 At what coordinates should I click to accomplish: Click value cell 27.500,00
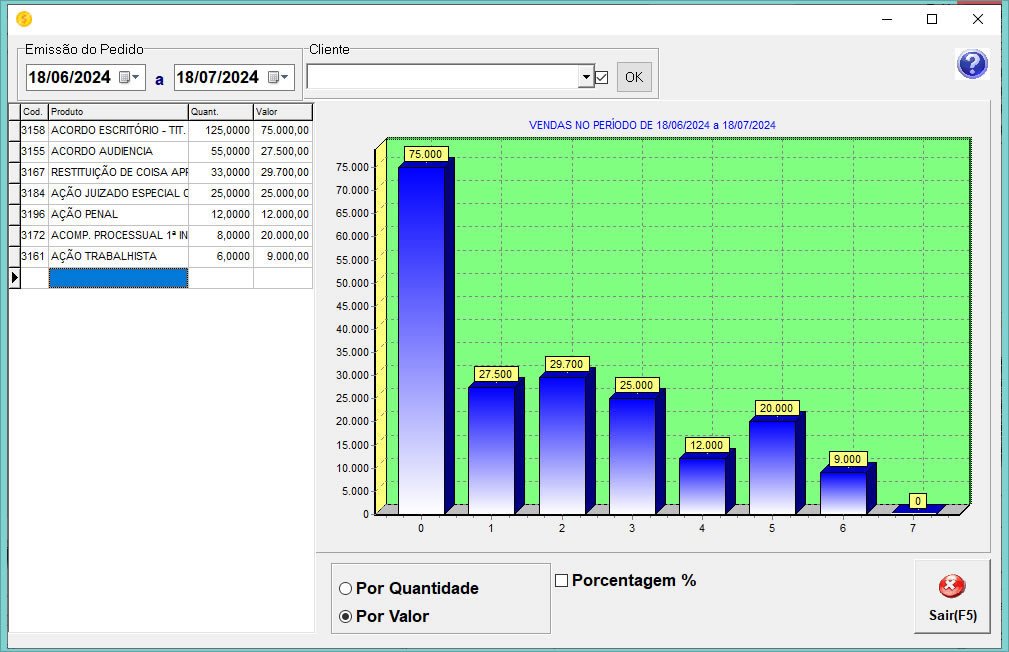(x=283, y=151)
